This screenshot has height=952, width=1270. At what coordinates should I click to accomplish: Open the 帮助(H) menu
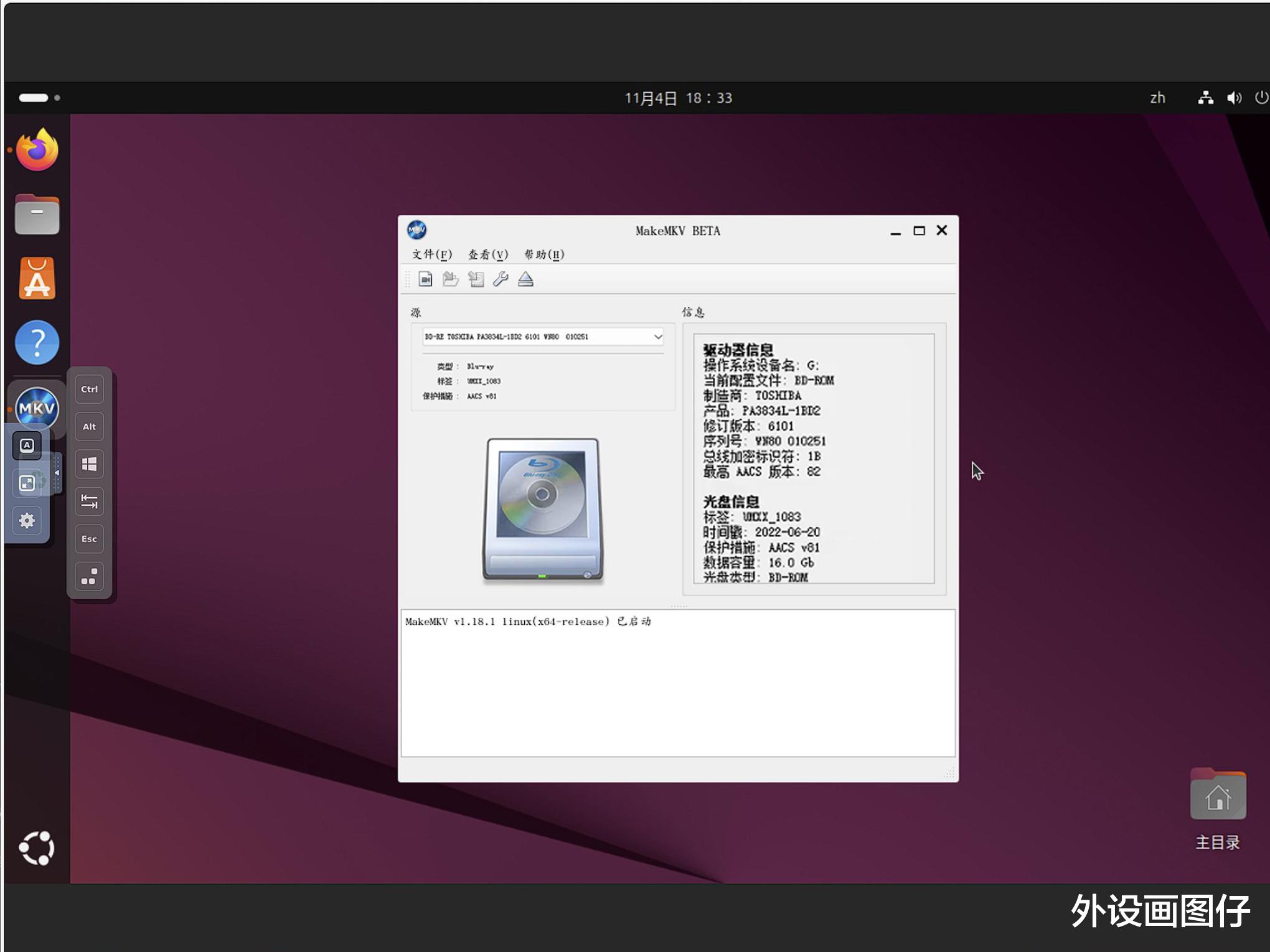tap(543, 254)
